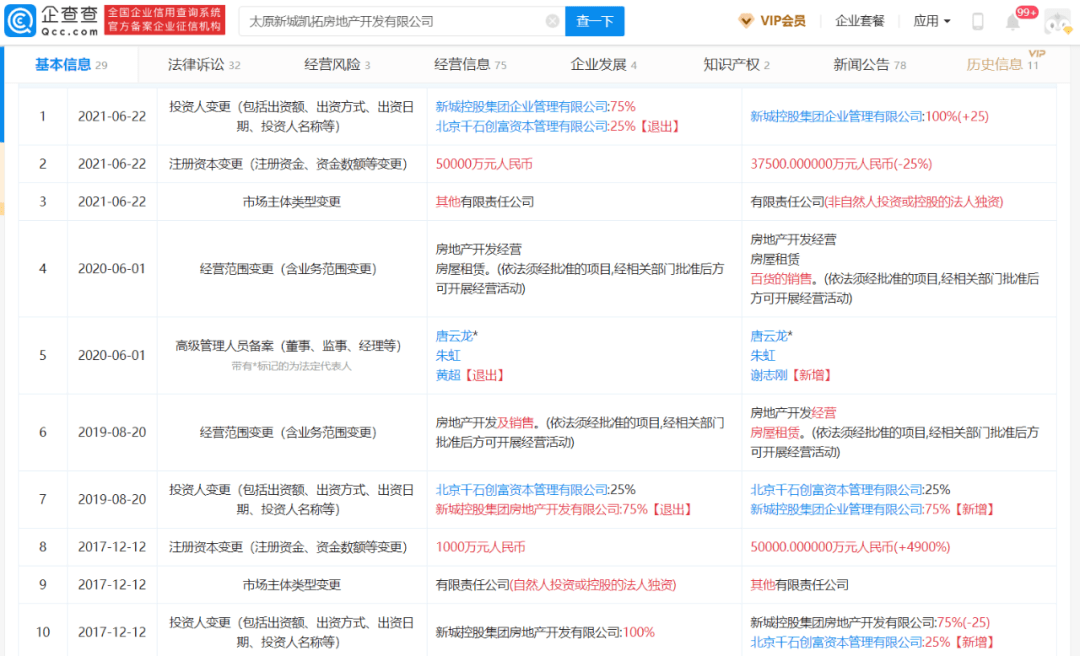Open 企业套餐 page
The image size is (1080, 656).
pos(859,21)
